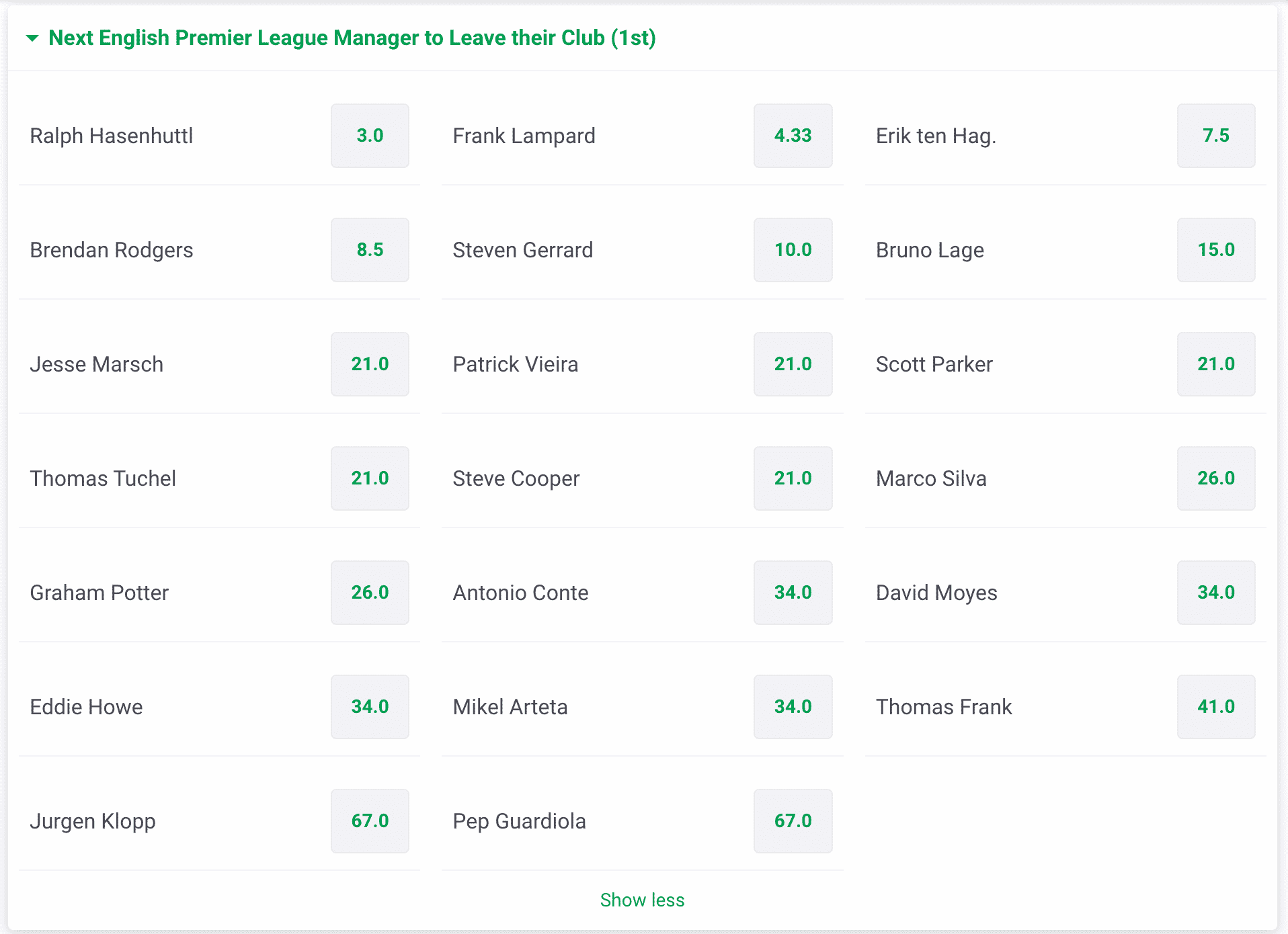The image size is (1288, 934).
Task: Choose Brendan Rodgers odds 8.5
Action: pyautogui.click(x=370, y=250)
